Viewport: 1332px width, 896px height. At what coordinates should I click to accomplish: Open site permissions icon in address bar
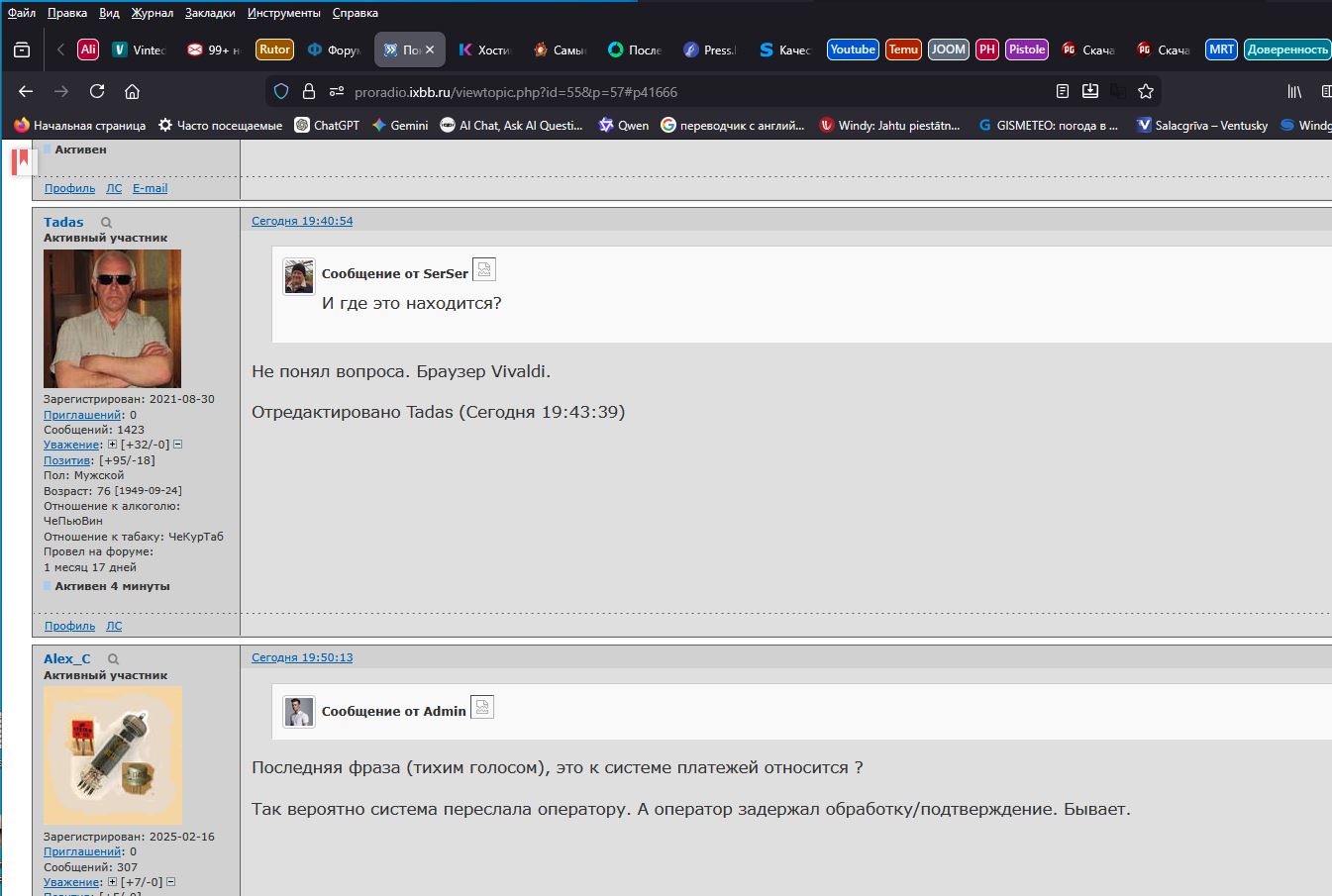coord(335,91)
